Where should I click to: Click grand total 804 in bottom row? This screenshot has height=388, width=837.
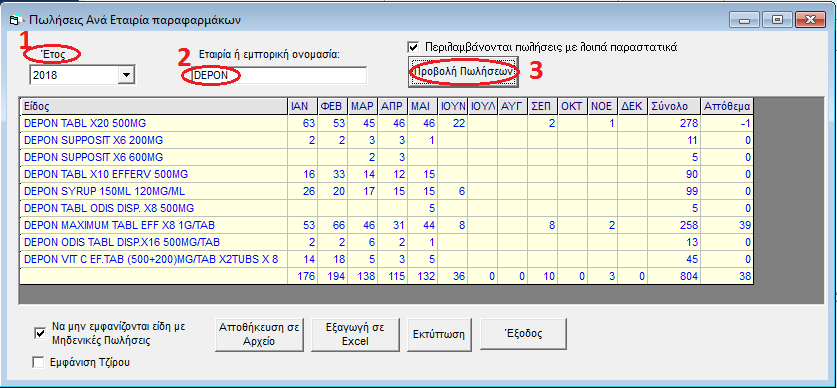click(x=674, y=276)
